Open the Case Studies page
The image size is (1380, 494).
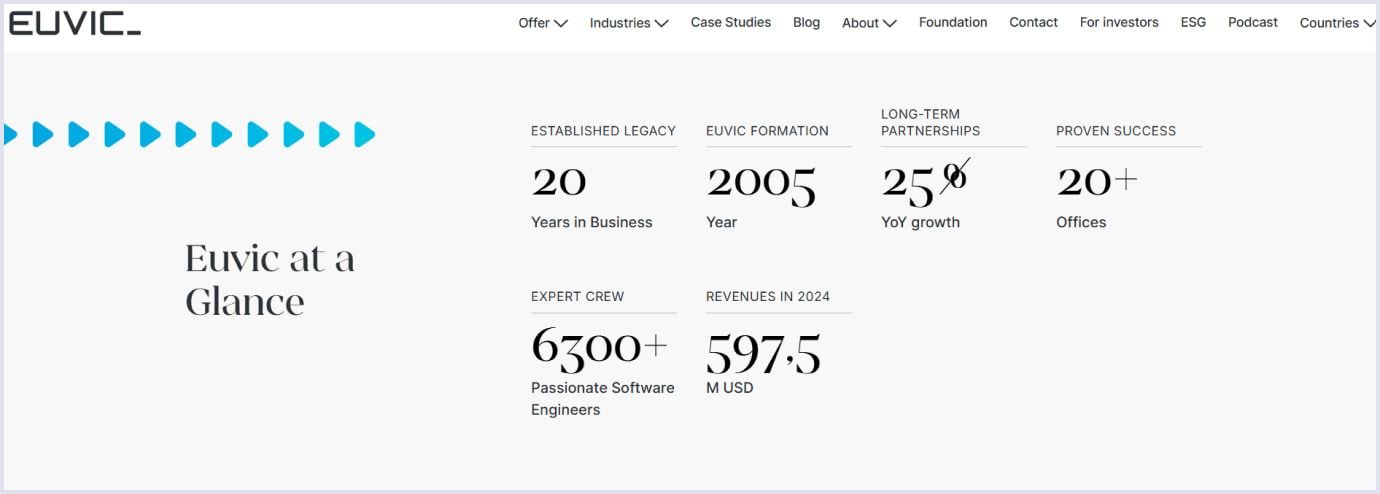click(x=731, y=22)
